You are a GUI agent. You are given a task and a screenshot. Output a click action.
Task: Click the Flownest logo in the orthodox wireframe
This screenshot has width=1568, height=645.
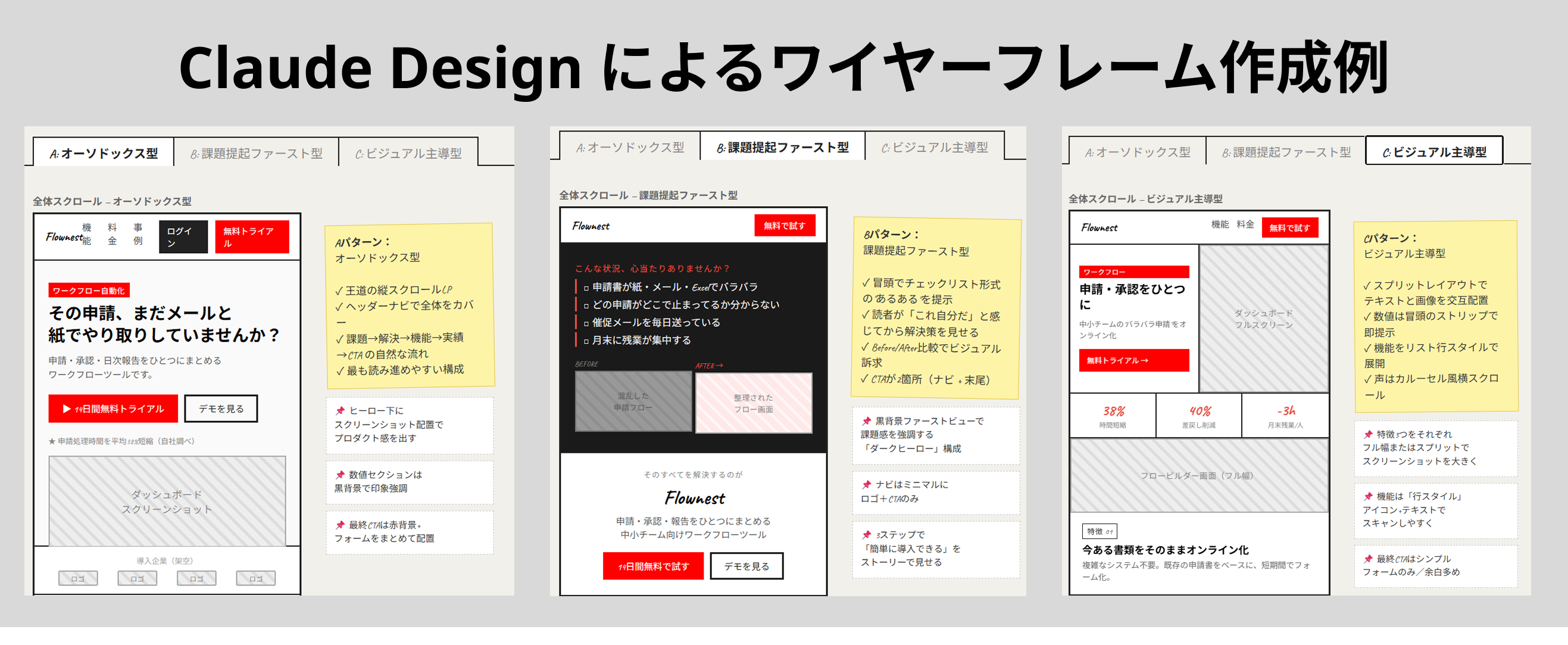click(63, 238)
